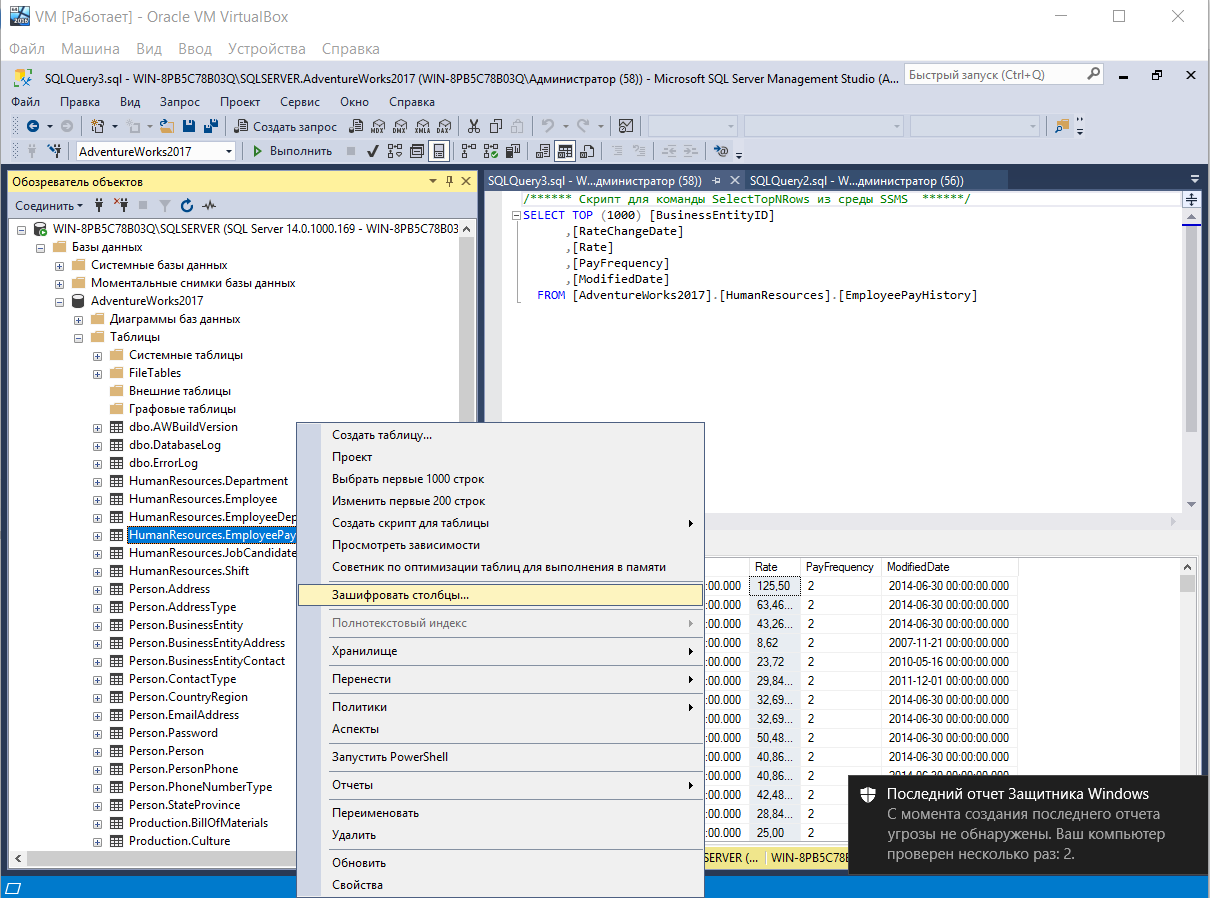
Task: Click the Rate cell with value 125,50
Action: pos(775,586)
